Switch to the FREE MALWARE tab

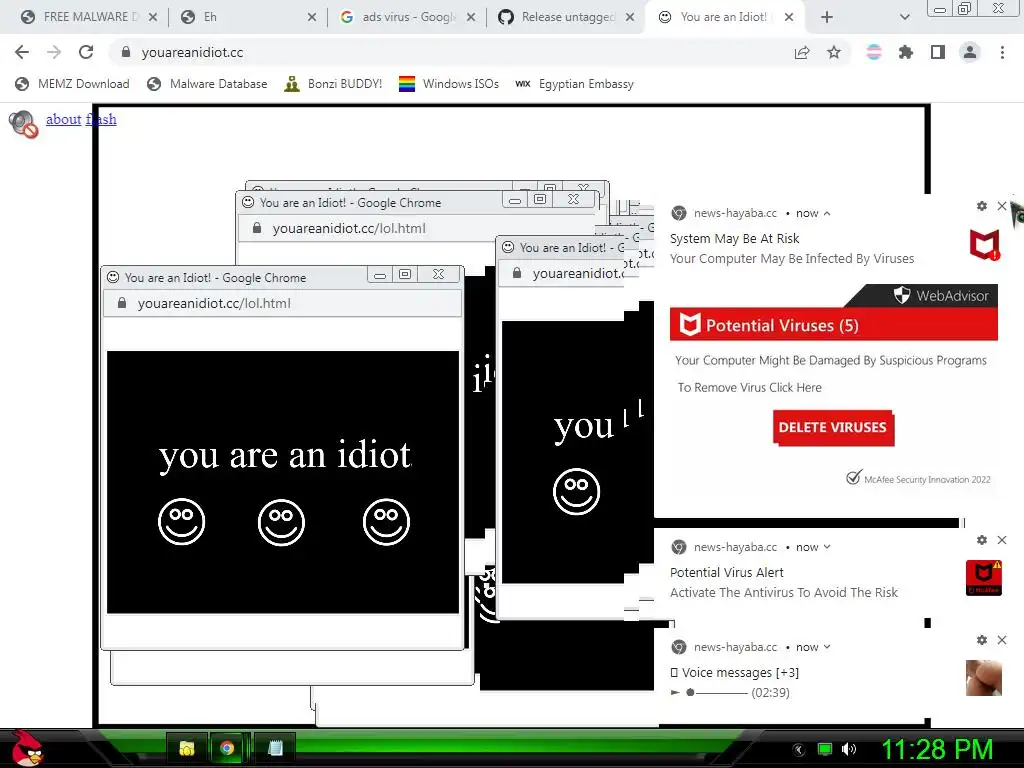89,17
